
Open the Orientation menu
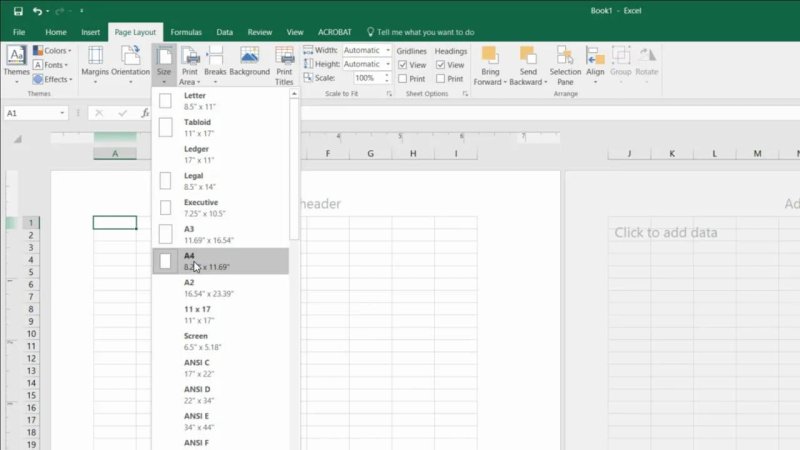pyautogui.click(x=130, y=65)
